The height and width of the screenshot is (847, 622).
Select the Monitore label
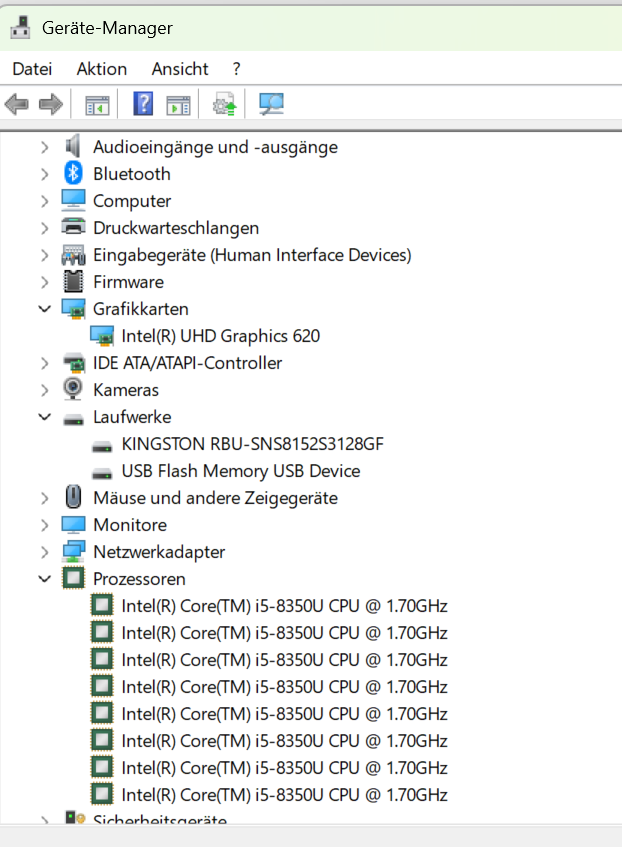pyautogui.click(x=130, y=525)
